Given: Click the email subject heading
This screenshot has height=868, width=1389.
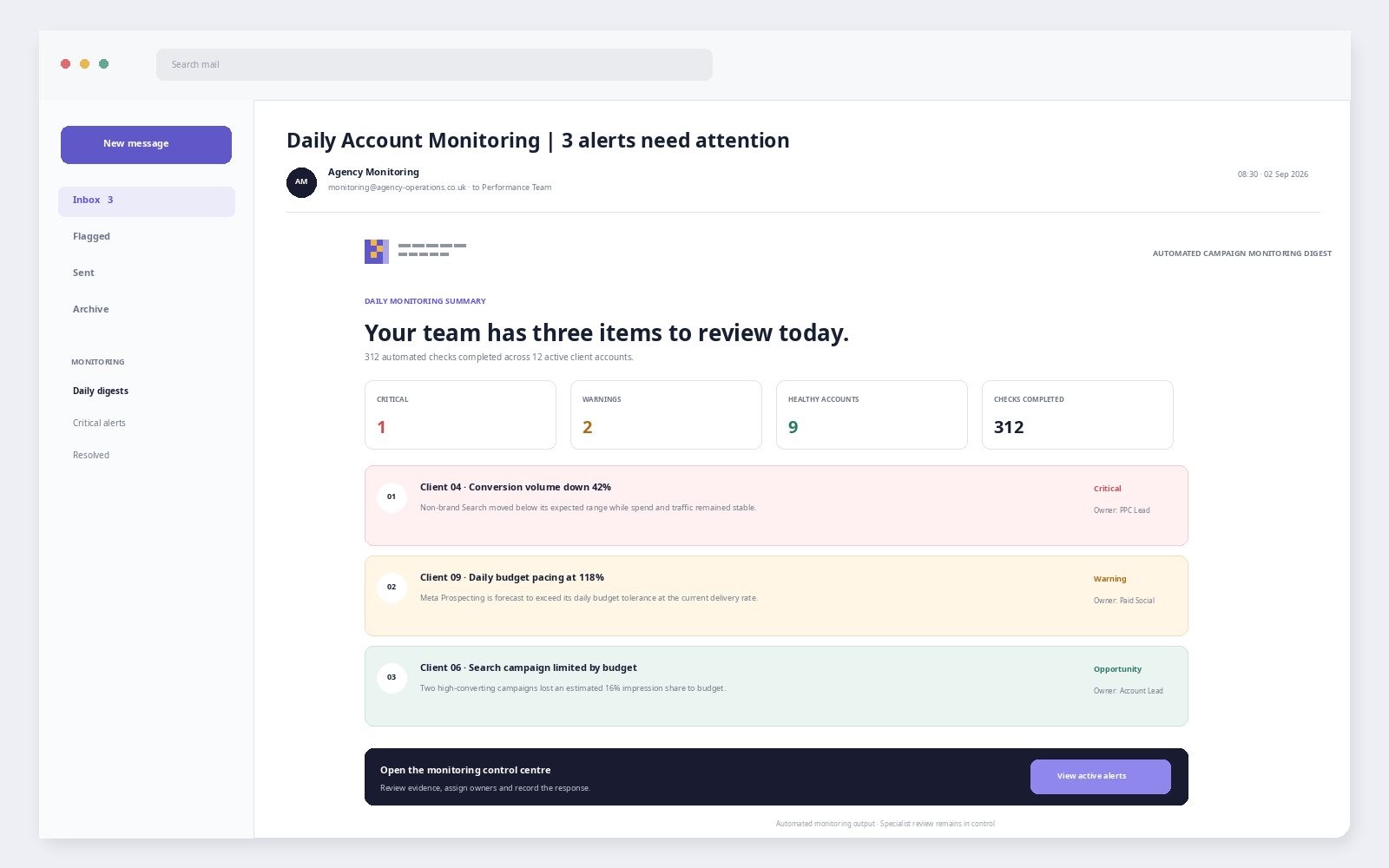Looking at the screenshot, I should click(x=538, y=141).
